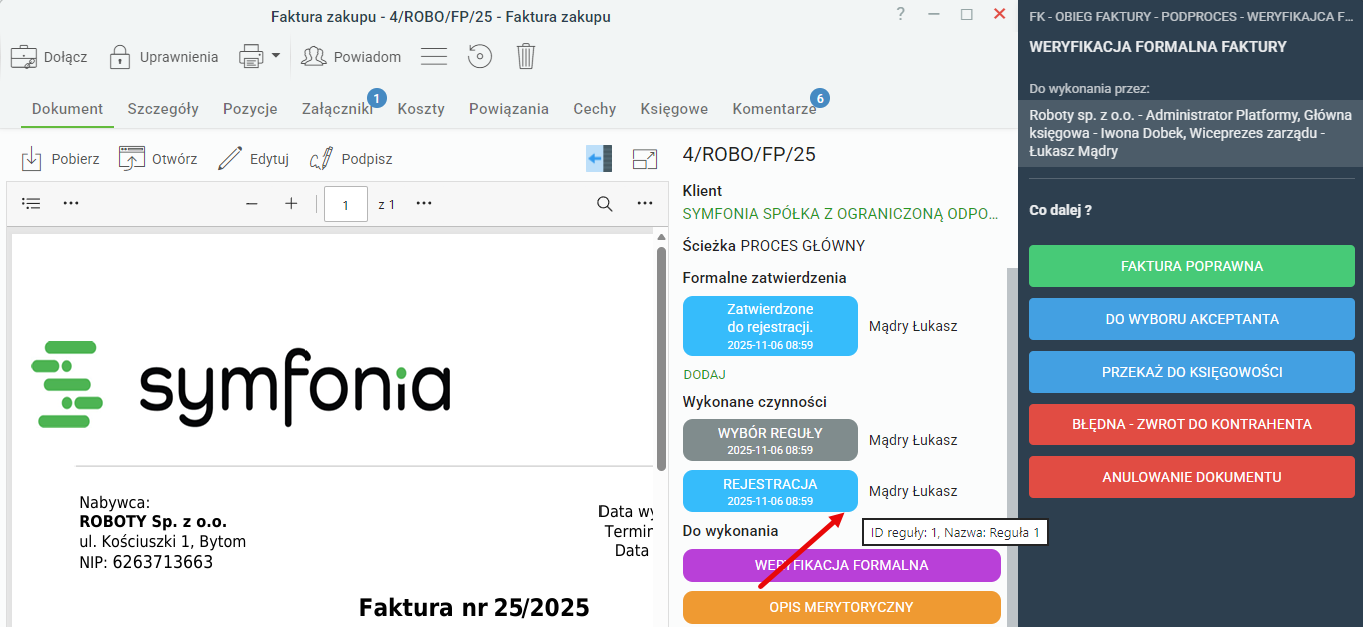Click the SYMFONIA SPÓŁKA client link
Image resolution: width=1363 pixels, height=627 pixels.
[x=840, y=213]
